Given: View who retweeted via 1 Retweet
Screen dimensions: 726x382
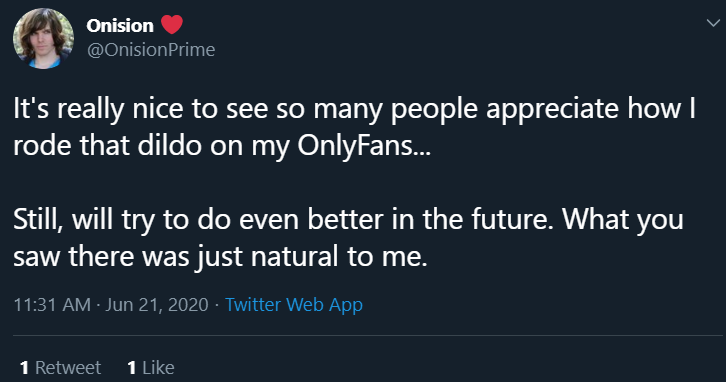Looking at the screenshot, I should click(60, 368).
